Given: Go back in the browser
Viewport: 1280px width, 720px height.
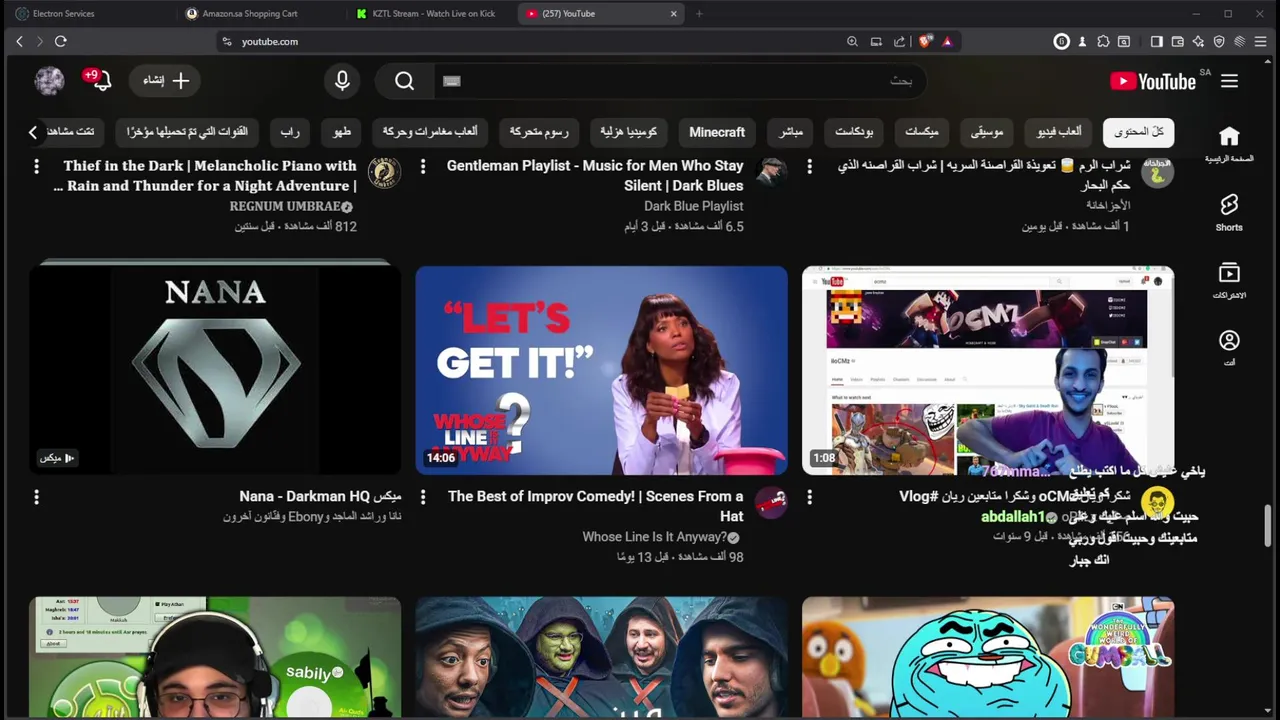Looking at the screenshot, I should (x=19, y=41).
